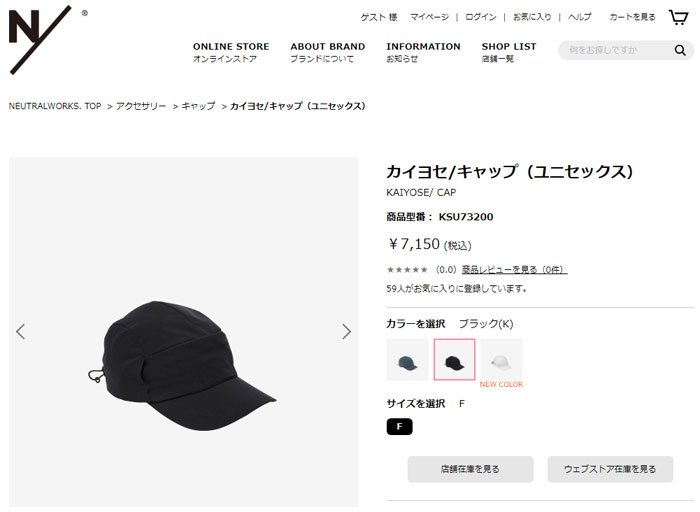
Task: Open the shopping cart icon
Action: point(678,17)
